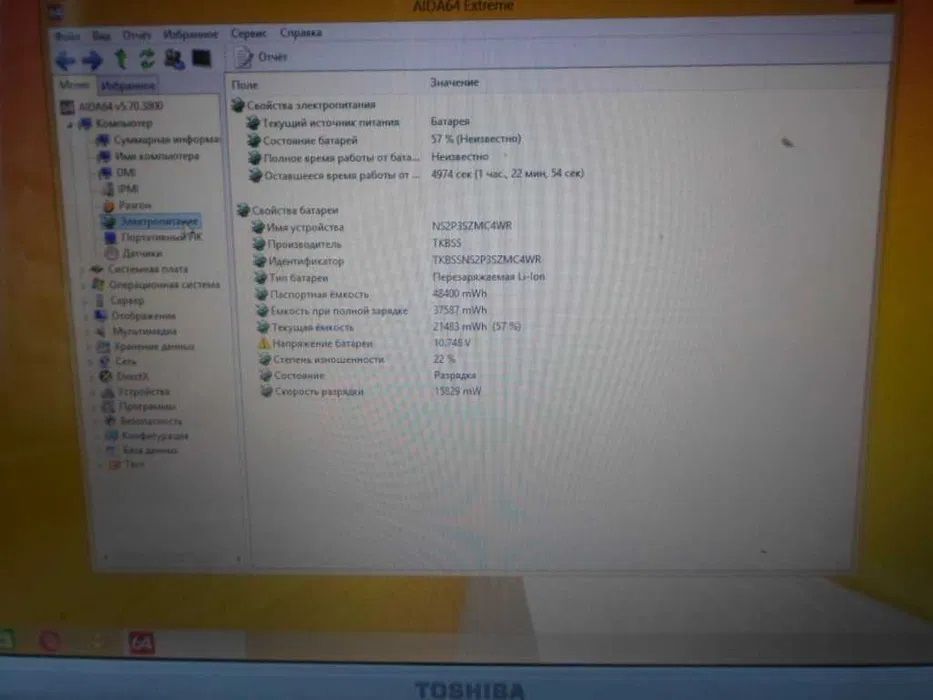Select the Тип батареи row
Viewport: 933px width, 700px height.
(x=400, y=277)
